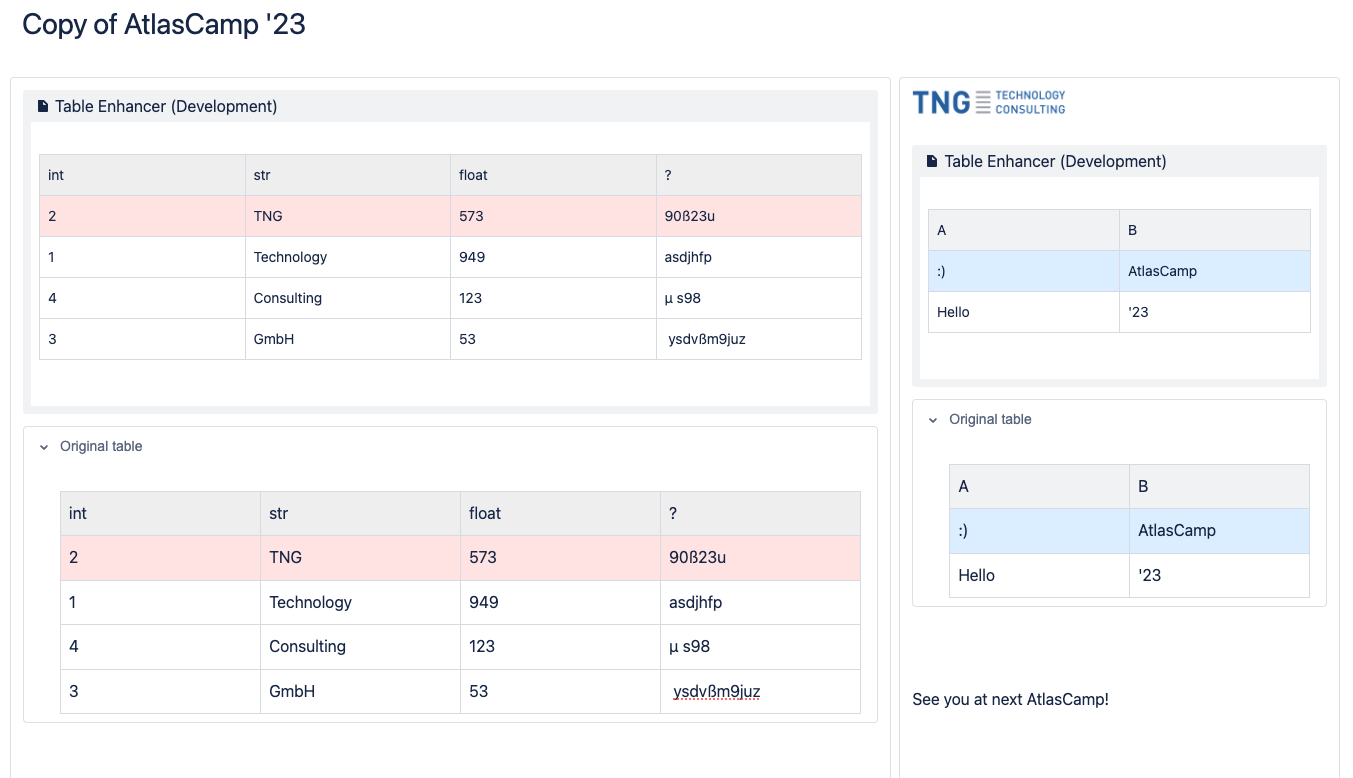Screen dimensions: 1353x778
Task: Click the 'Original table' label under the large enhanced table
Action: [x=101, y=447]
